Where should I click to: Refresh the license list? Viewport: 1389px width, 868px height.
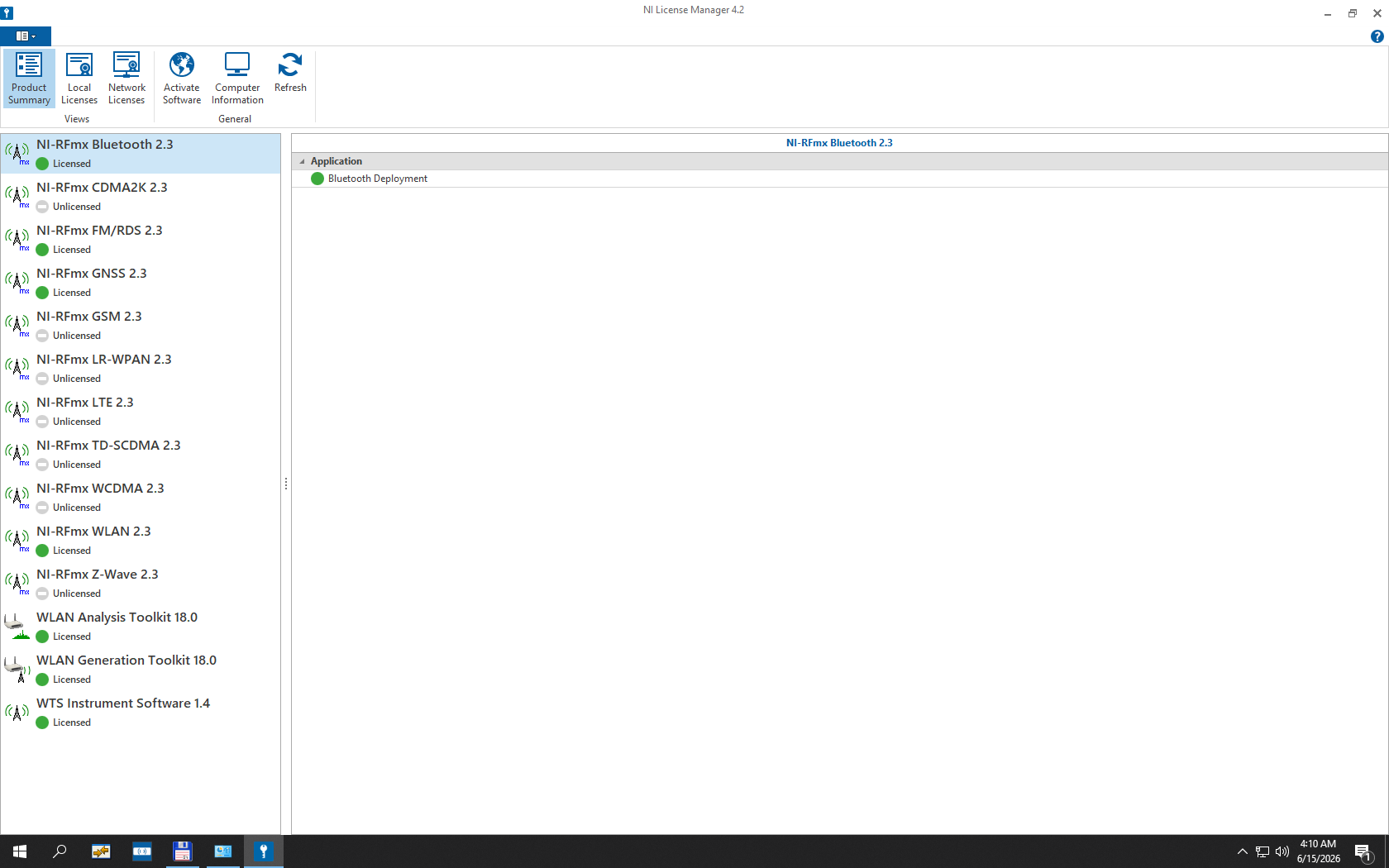pos(290,73)
